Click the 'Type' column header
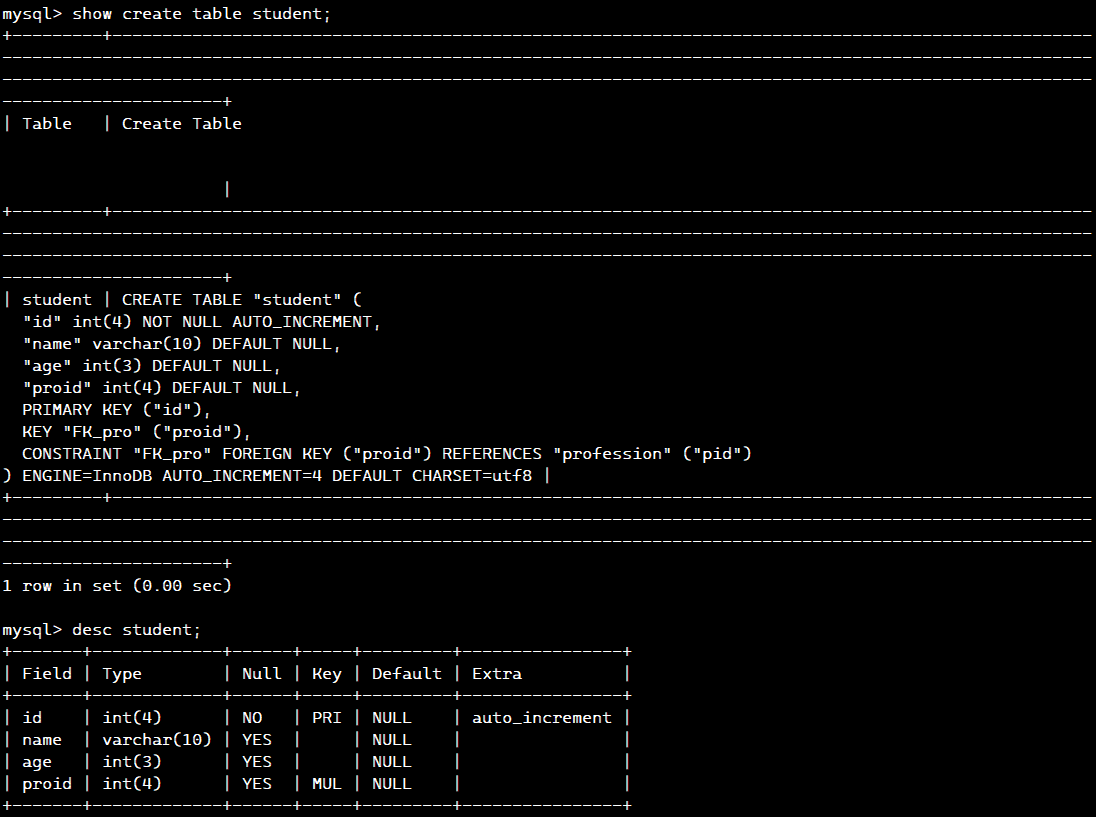 pyautogui.click(x=122, y=674)
